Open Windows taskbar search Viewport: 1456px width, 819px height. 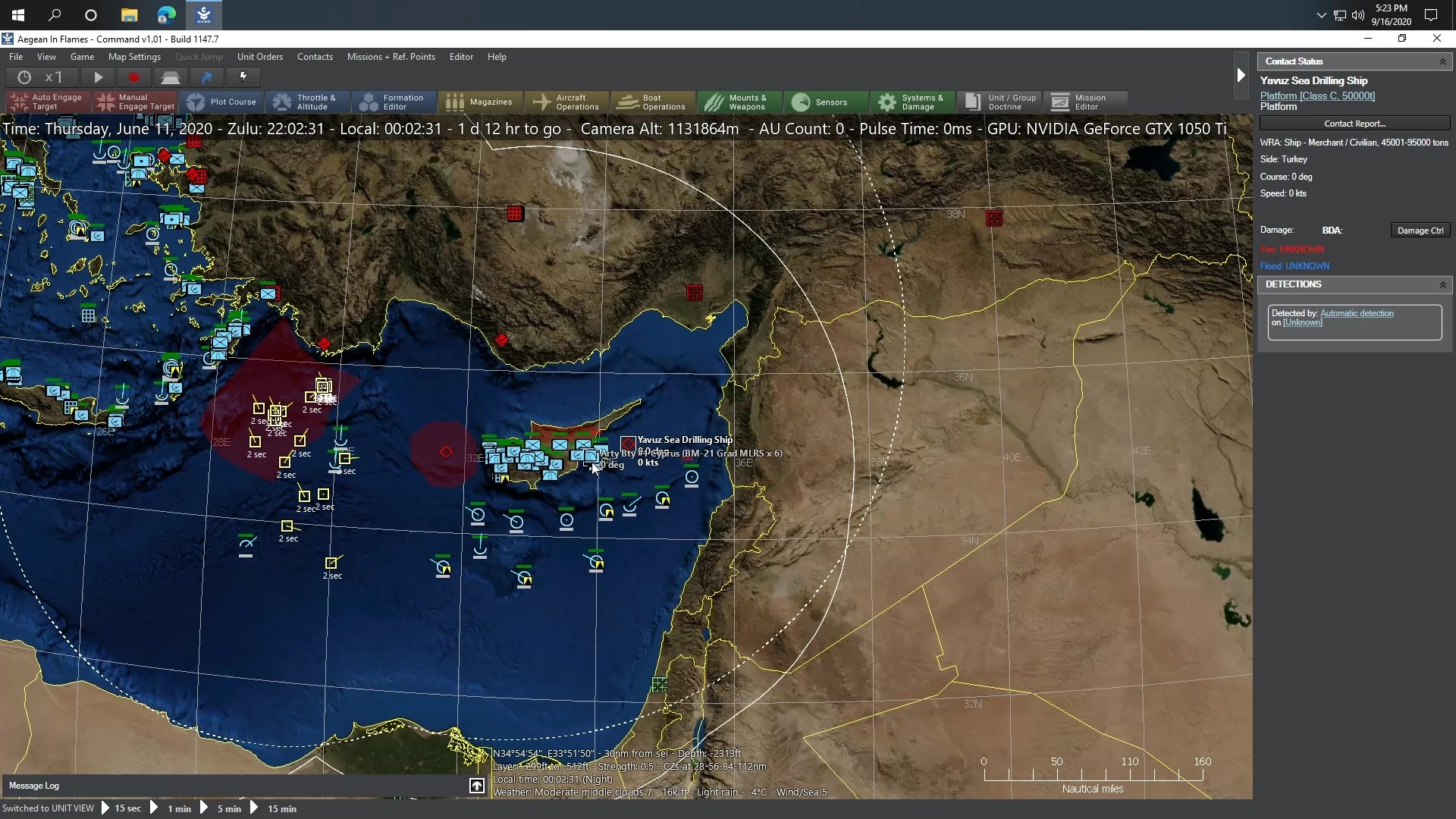tap(55, 15)
